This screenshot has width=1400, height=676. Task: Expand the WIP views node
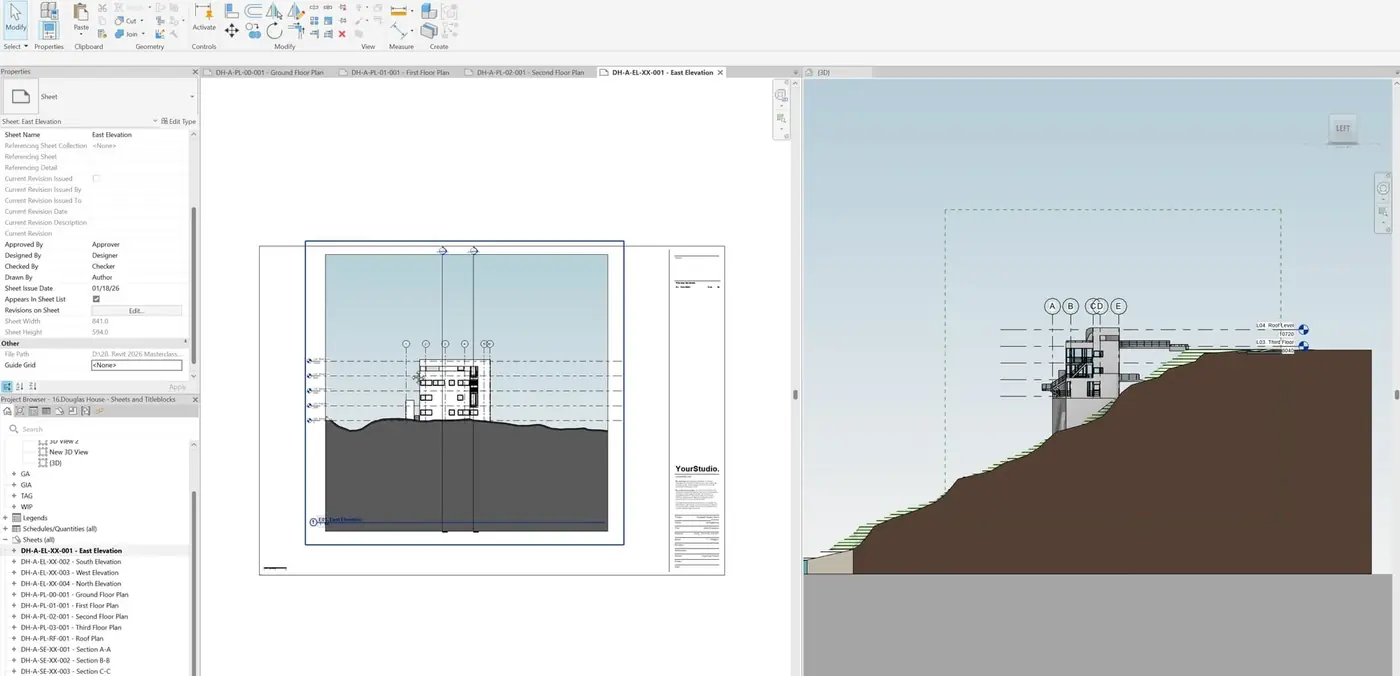(x=14, y=507)
